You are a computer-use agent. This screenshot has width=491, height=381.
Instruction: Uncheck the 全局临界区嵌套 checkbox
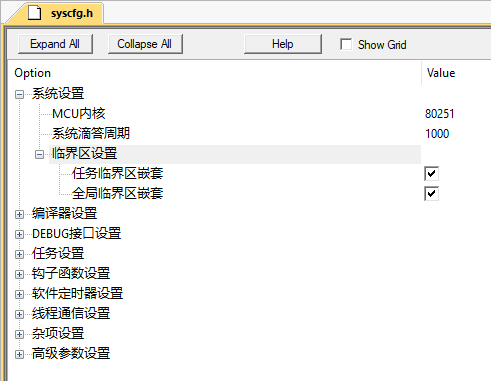click(431, 194)
